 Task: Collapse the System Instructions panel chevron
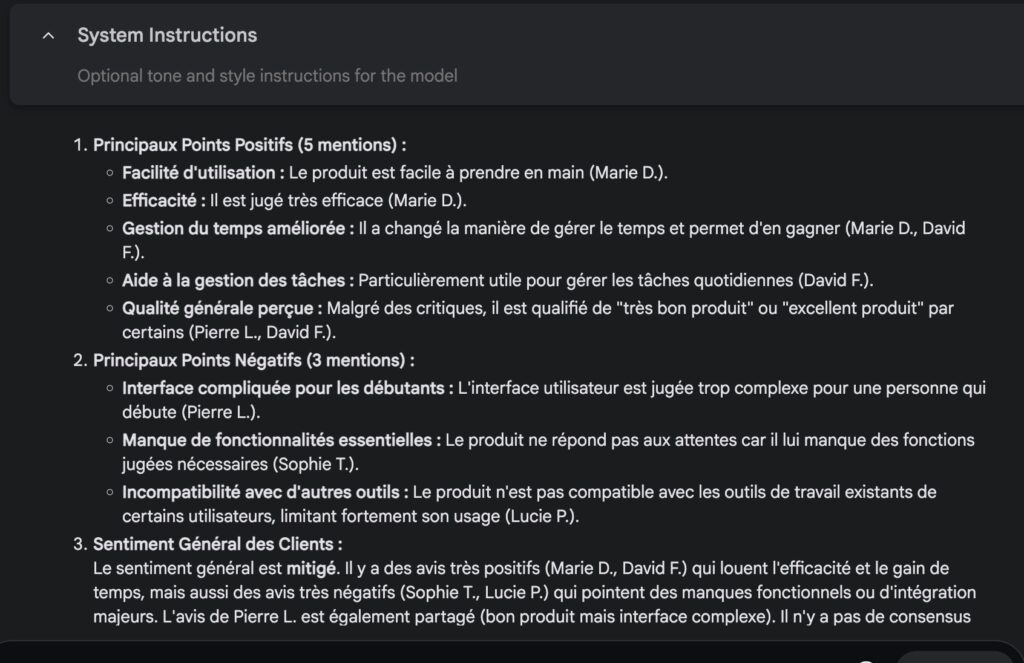point(48,36)
